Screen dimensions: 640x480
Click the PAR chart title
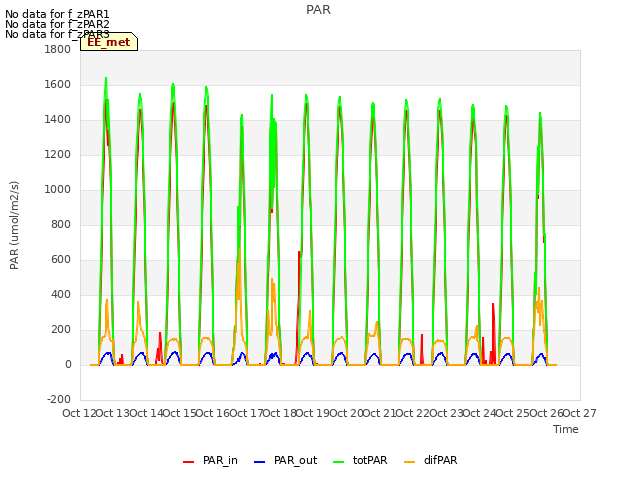[318, 10]
